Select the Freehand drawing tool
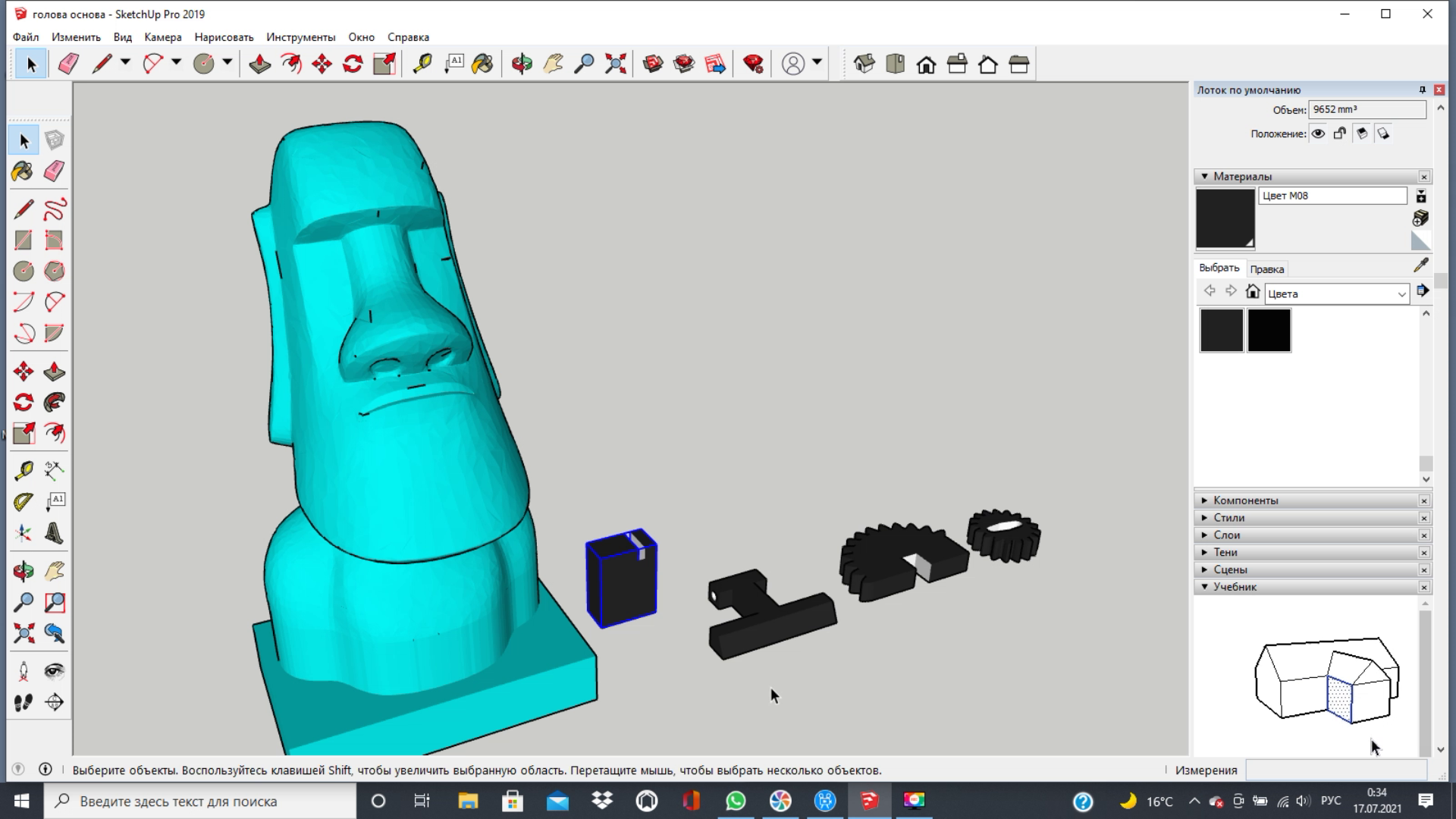The width and height of the screenshot is (1456, 819). pyautogui.click(x=54, y=209)
